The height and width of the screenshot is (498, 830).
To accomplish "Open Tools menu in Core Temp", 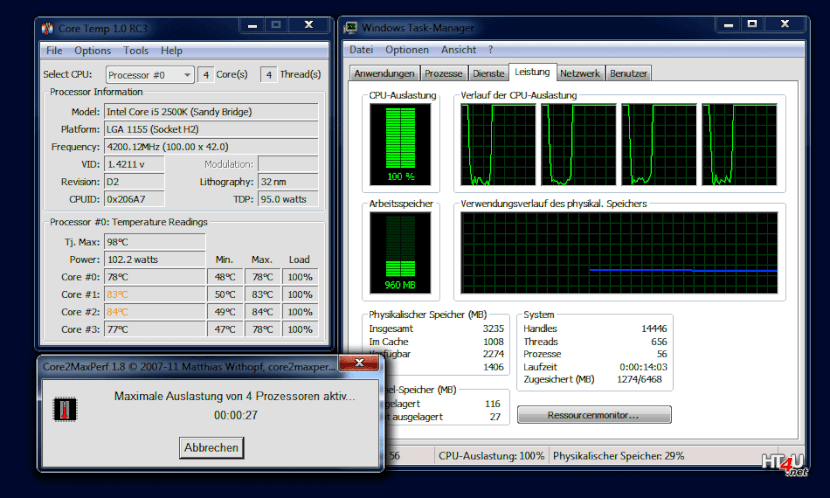I will click(136, 50).
